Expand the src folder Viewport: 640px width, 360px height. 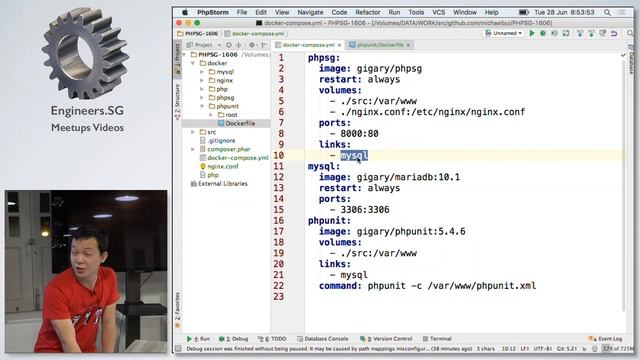[x=193, y=132]
